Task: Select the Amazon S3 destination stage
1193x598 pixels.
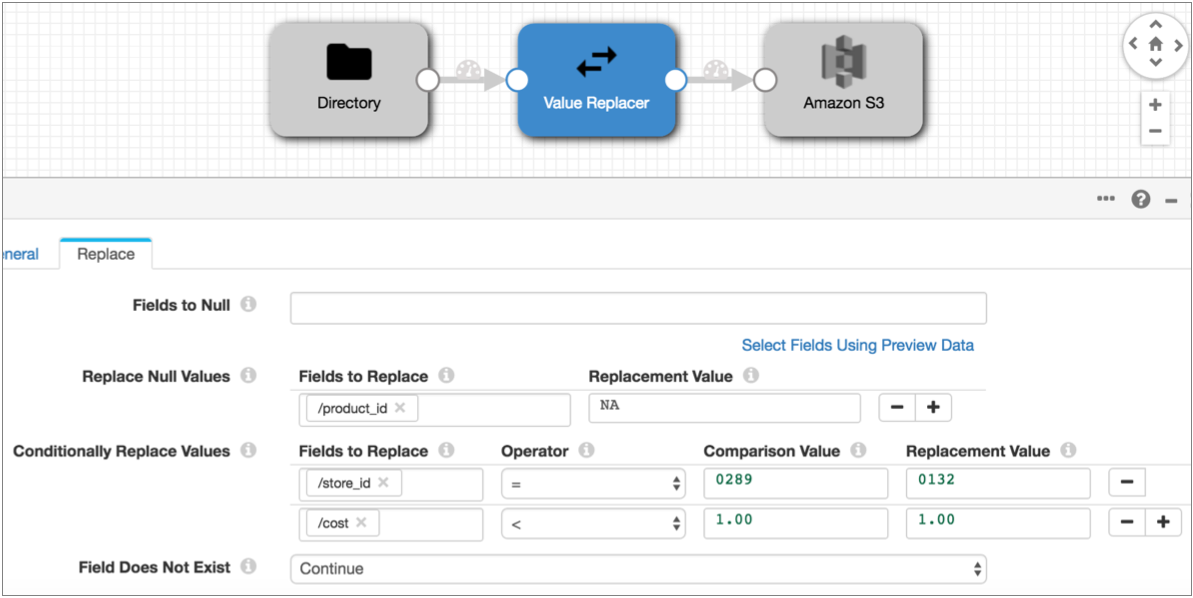Action: point(843,80)
